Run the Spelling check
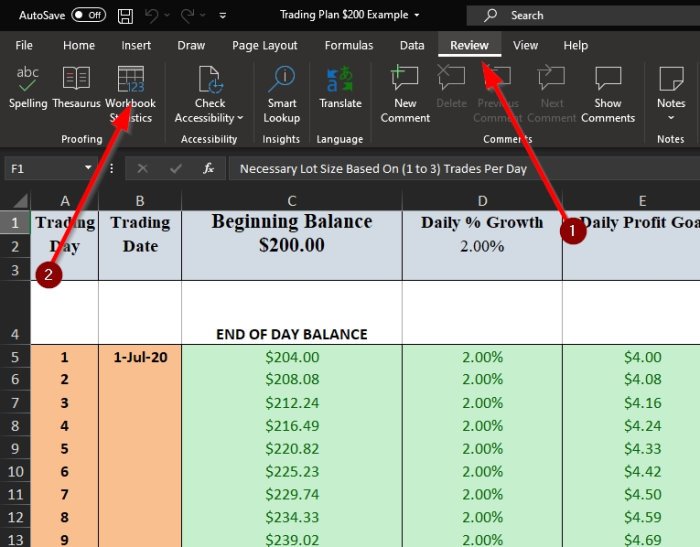 click(x=28, y=88)
